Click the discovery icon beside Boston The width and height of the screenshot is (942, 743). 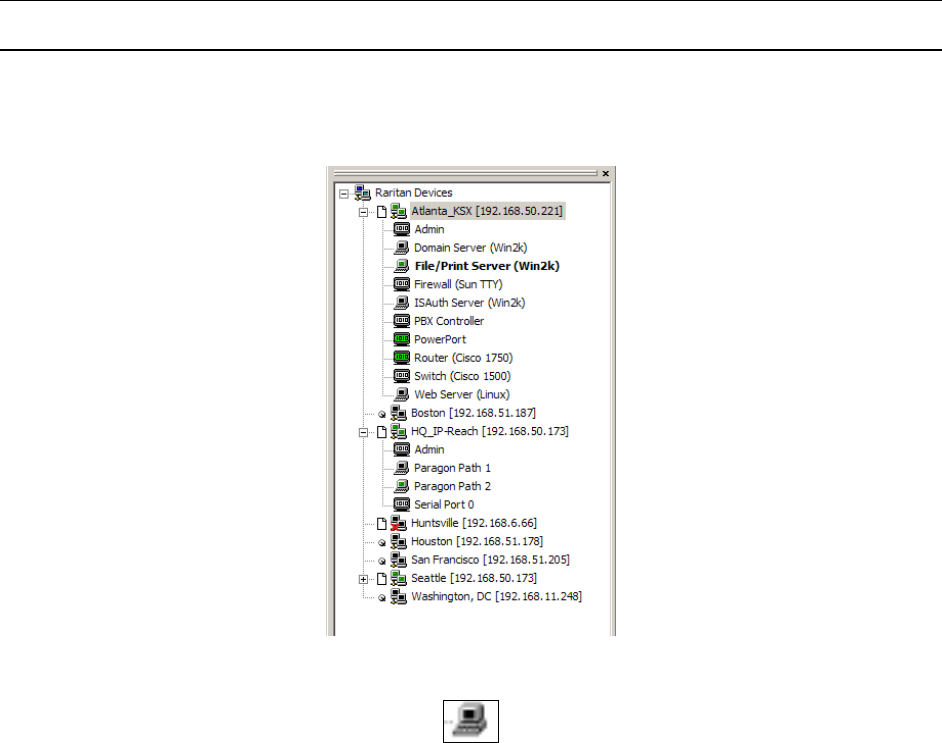[x=381, y=414]
